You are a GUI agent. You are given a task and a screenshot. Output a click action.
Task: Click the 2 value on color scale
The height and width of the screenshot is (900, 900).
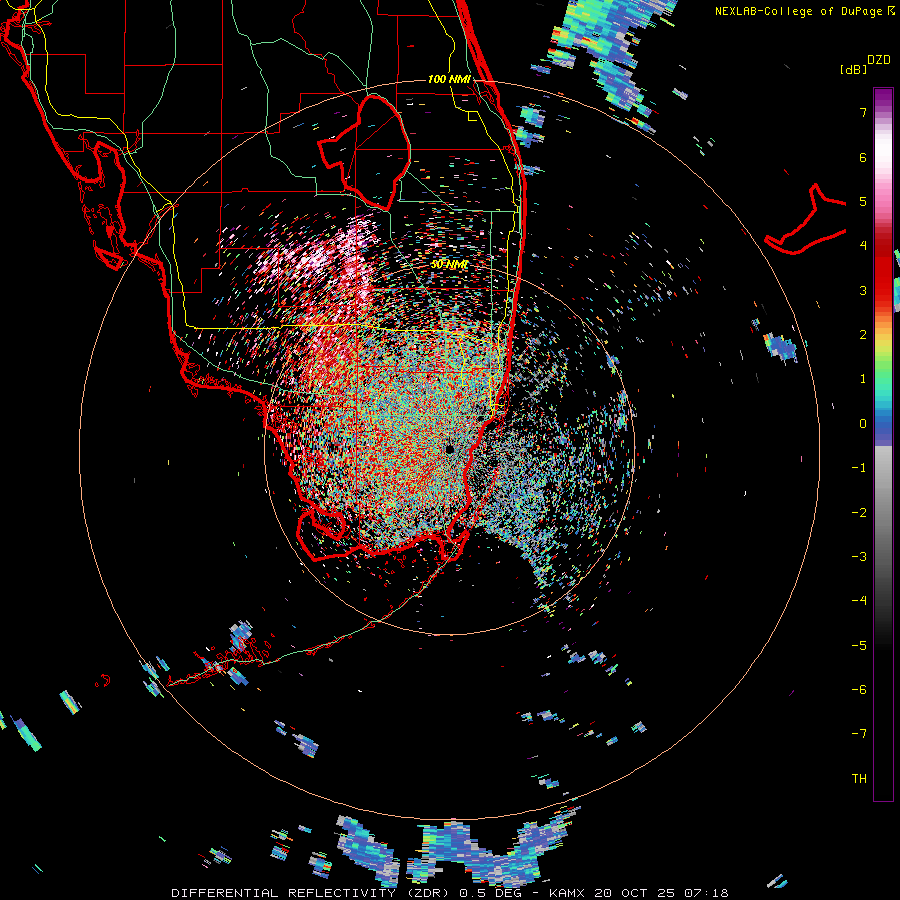(x=863, y=335)
